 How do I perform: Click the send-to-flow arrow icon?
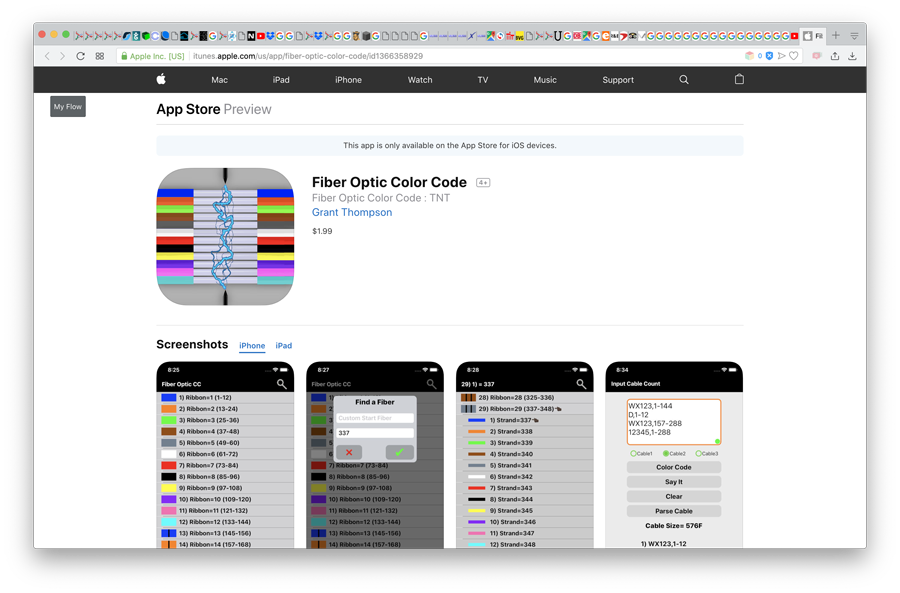781,56
